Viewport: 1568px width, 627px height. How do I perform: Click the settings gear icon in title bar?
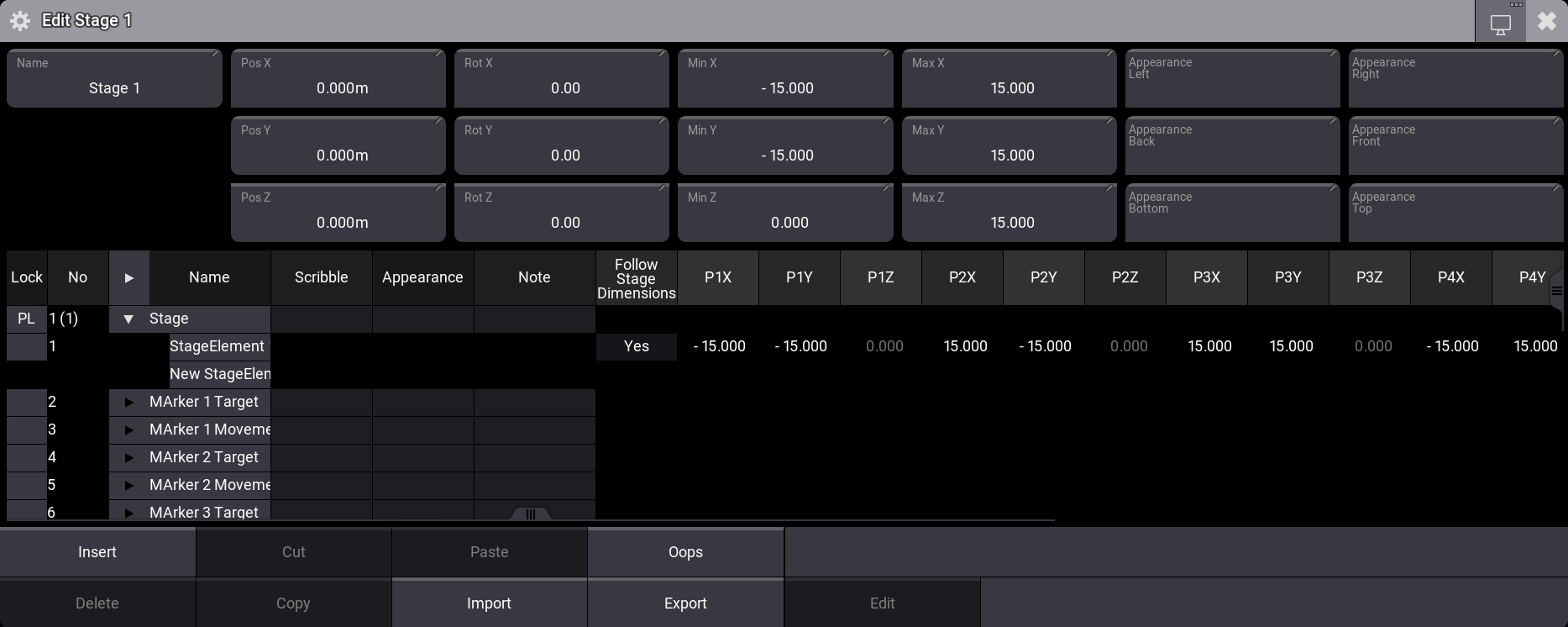[20, 21]
